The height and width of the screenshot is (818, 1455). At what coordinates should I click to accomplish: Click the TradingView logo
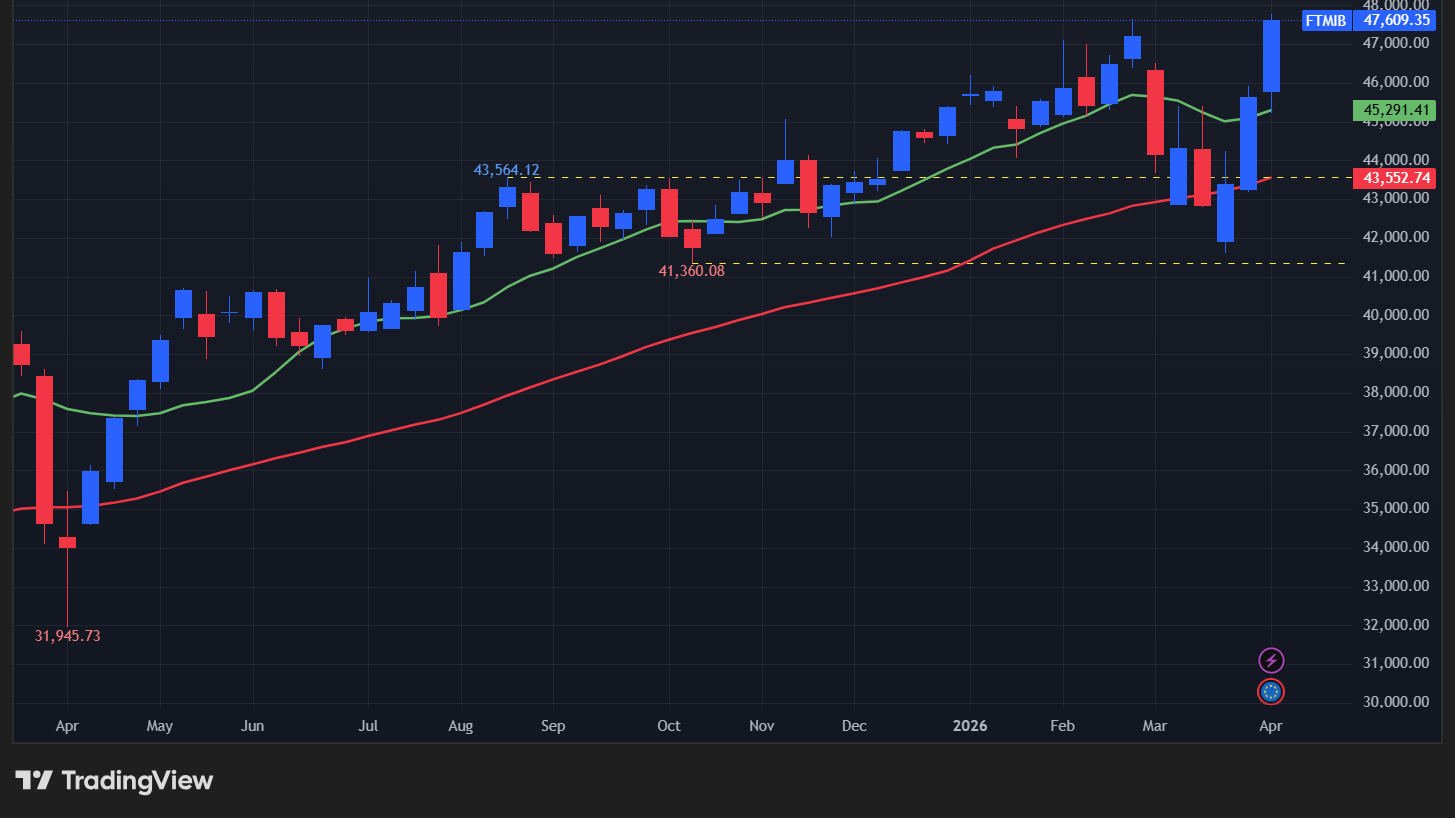[114, 780]
